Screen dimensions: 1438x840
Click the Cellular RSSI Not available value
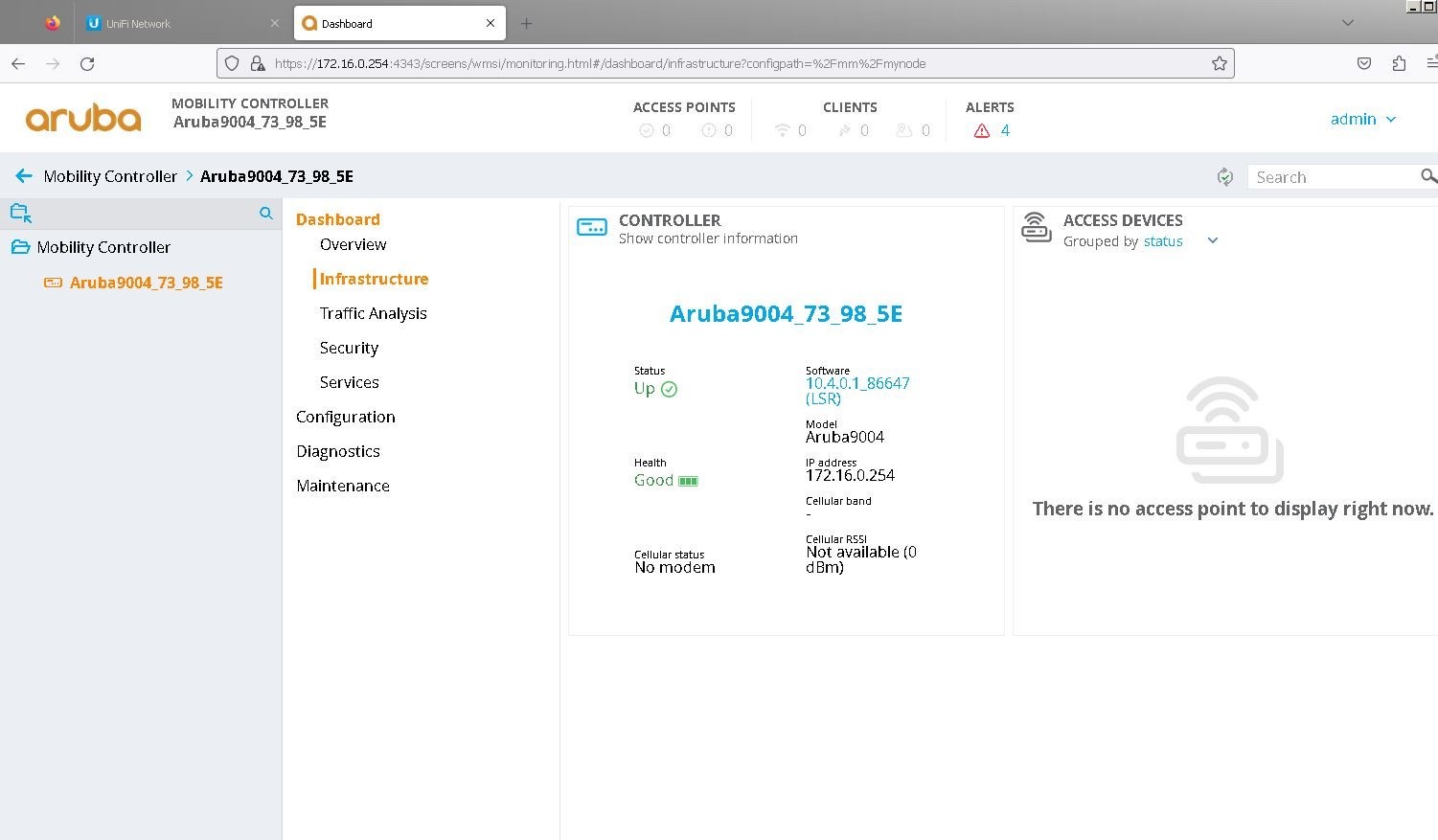(861, 559)
